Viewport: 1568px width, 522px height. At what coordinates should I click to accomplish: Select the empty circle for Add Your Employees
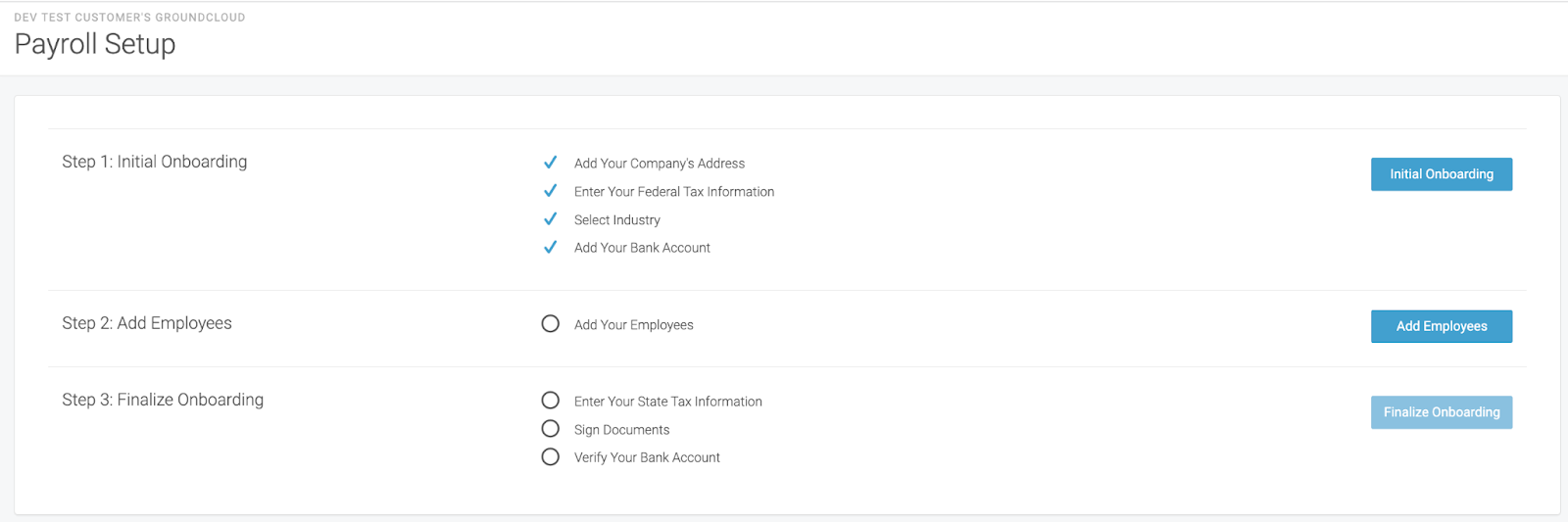(x=551, y=324)
